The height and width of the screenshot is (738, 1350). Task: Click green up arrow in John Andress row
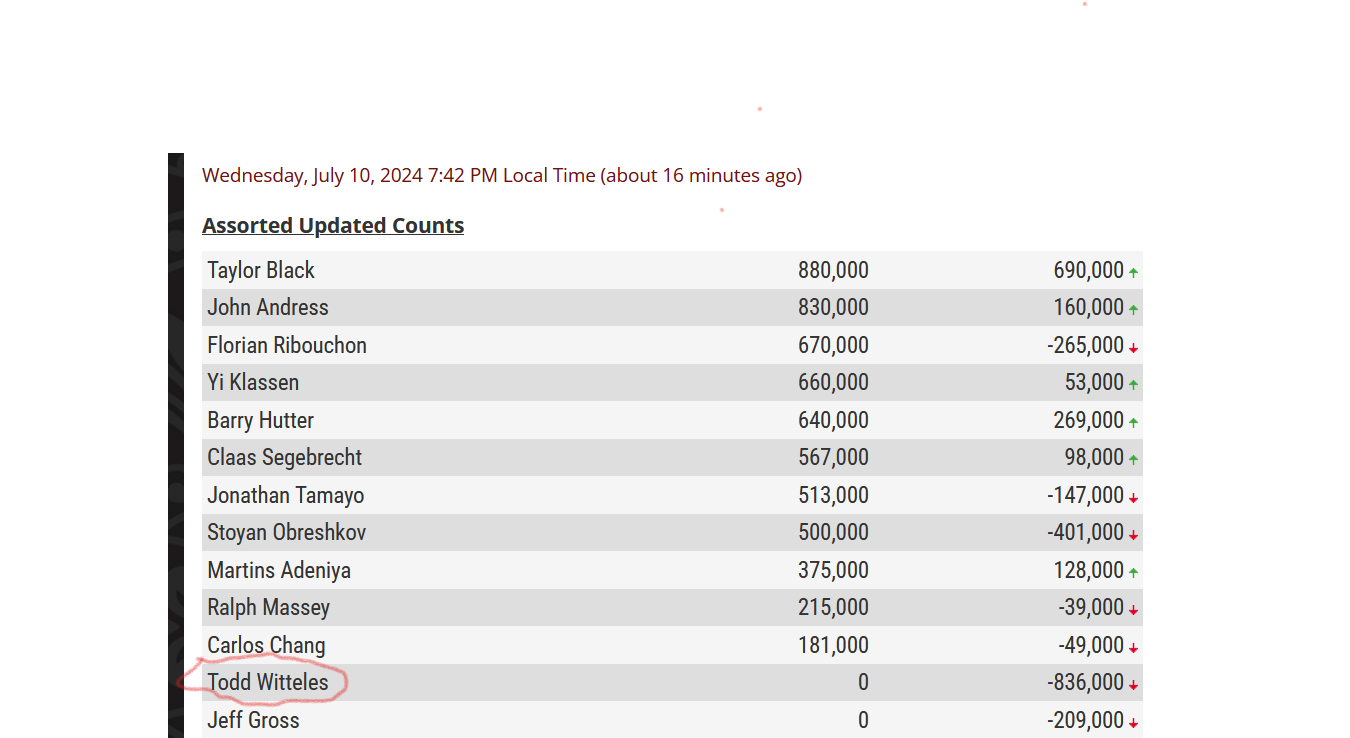pos(1133,310)
